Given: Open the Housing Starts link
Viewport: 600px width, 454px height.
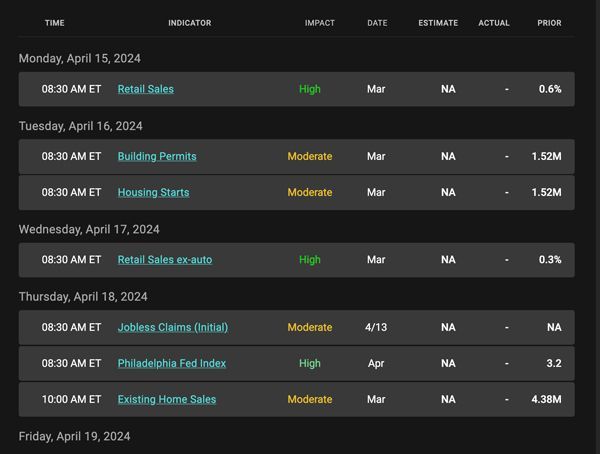Looking at the screenshot, I should coord(153,193).
